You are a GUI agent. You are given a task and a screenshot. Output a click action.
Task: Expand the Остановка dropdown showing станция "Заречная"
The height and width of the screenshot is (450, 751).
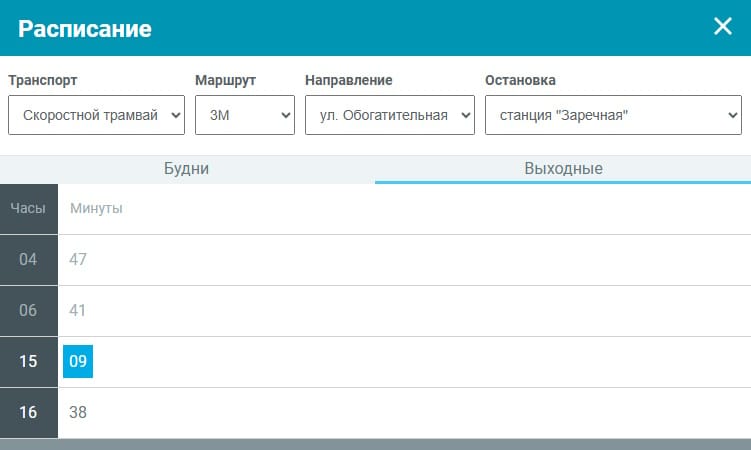pos(612,115)
